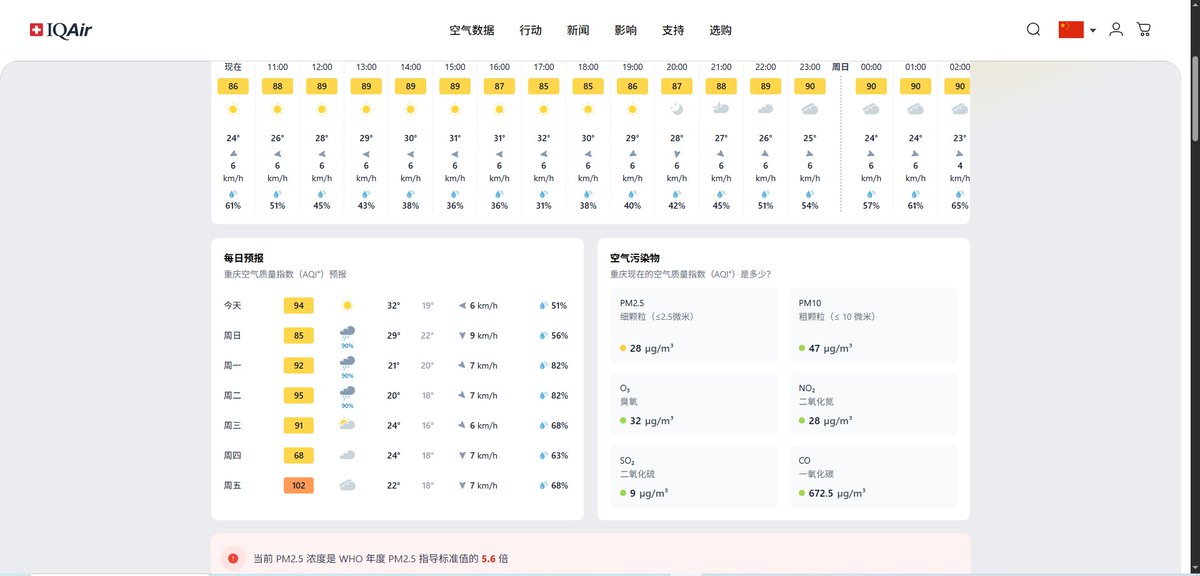Click the red alert icon in PM2.5 warning
The image size is (1200, 576).
tap(233, 559)
